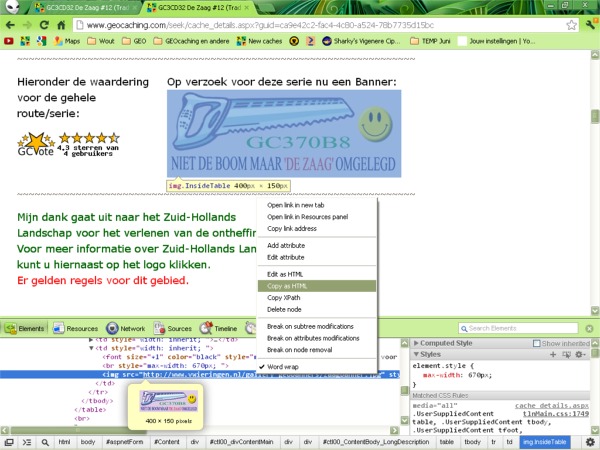Screen dimensions: 600x450
Task: Choose Copy as HTML menu entry
Action: click(317, 286)
